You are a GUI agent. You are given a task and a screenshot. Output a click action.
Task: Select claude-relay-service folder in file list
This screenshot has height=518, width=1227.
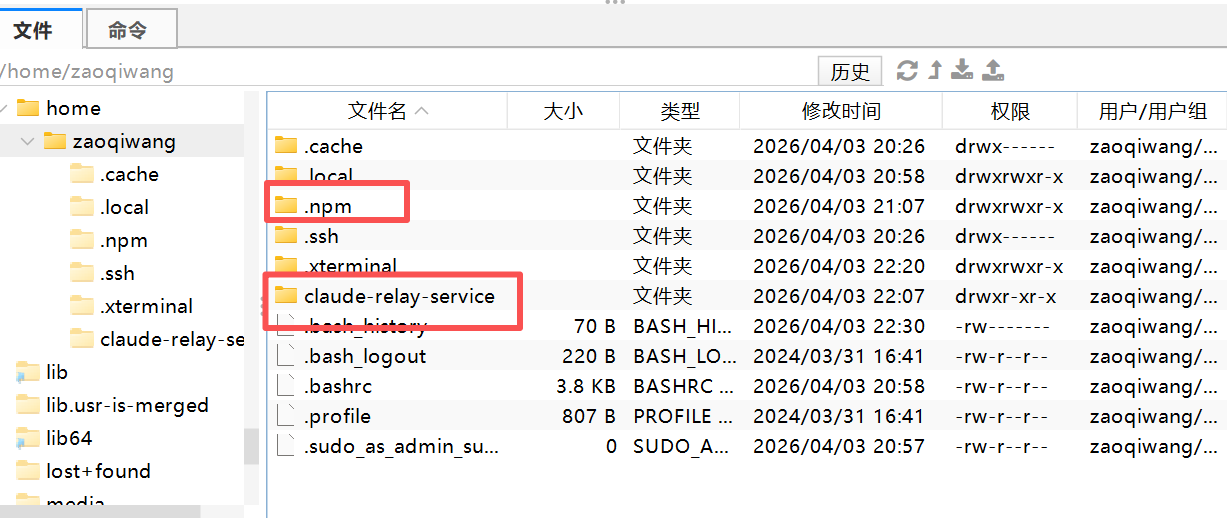(399, 296)
